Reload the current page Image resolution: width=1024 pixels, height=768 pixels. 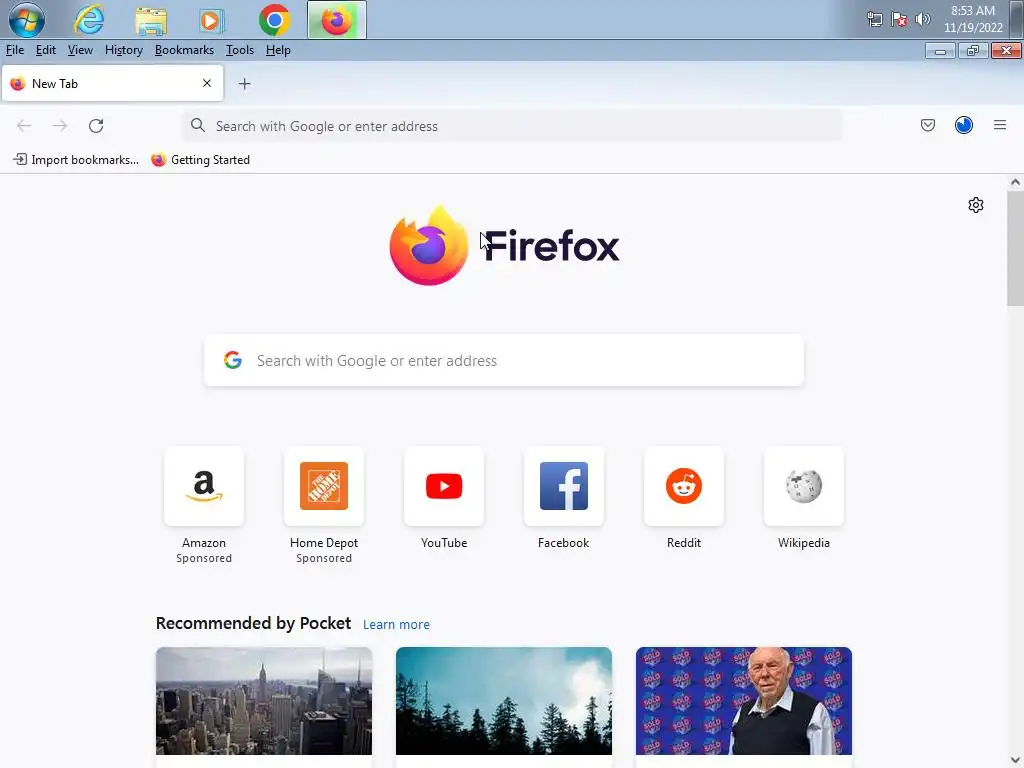coord(96,125)
